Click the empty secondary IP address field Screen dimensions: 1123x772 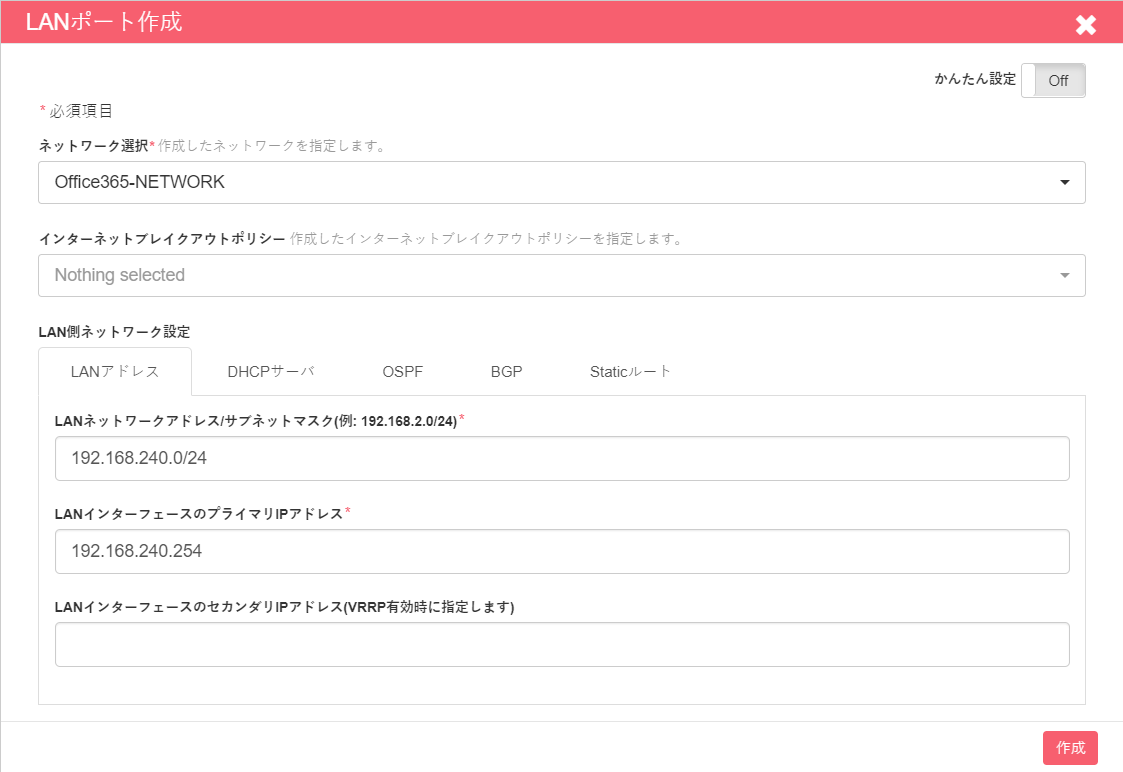click(x=561, y=644)
